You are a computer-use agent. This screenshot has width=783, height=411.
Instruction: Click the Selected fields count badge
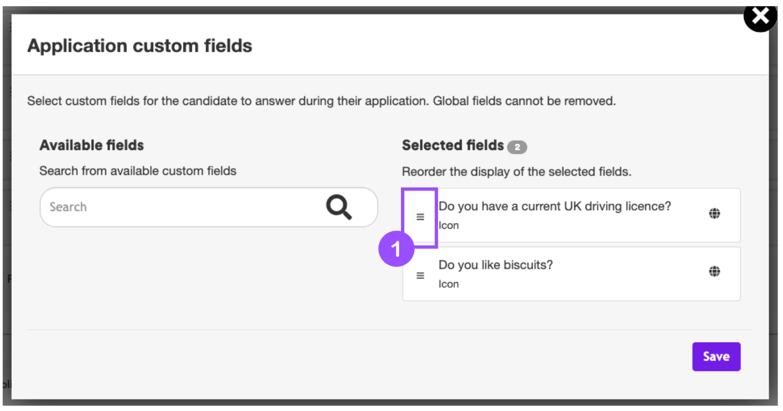(517, 147)
